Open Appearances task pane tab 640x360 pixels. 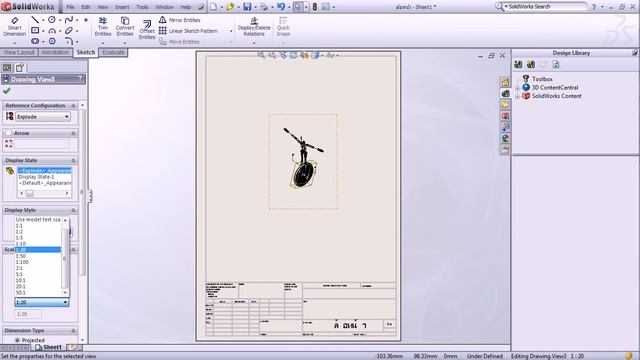click(505, 138)
